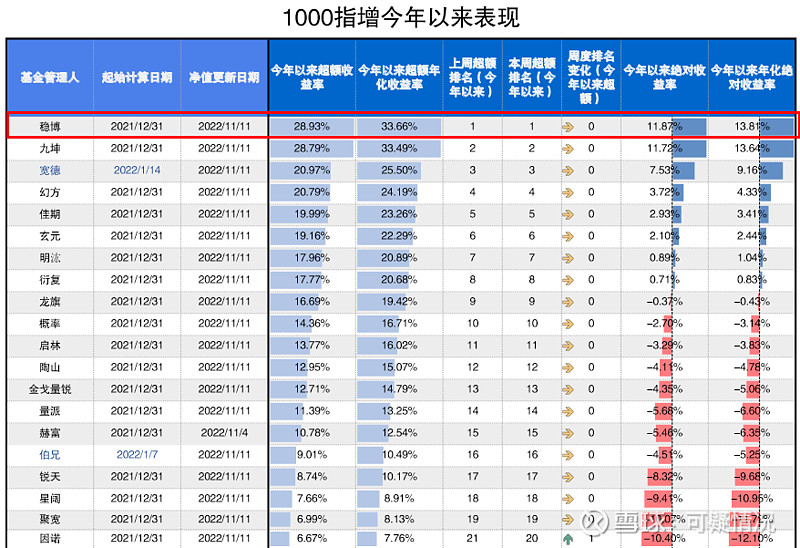This screenshot has width=800, height=548.
Task: Click the fund manager name 星阔
Action: point(50,499)
